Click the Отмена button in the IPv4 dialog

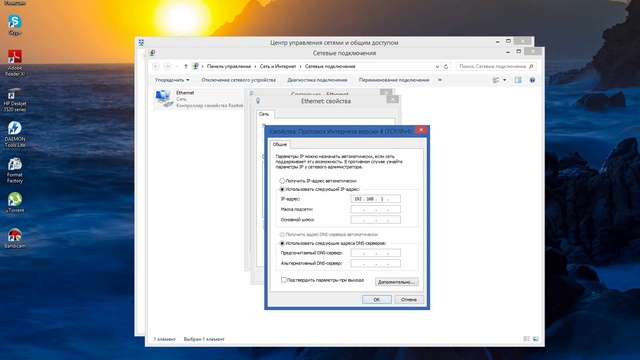coord(409,300)
